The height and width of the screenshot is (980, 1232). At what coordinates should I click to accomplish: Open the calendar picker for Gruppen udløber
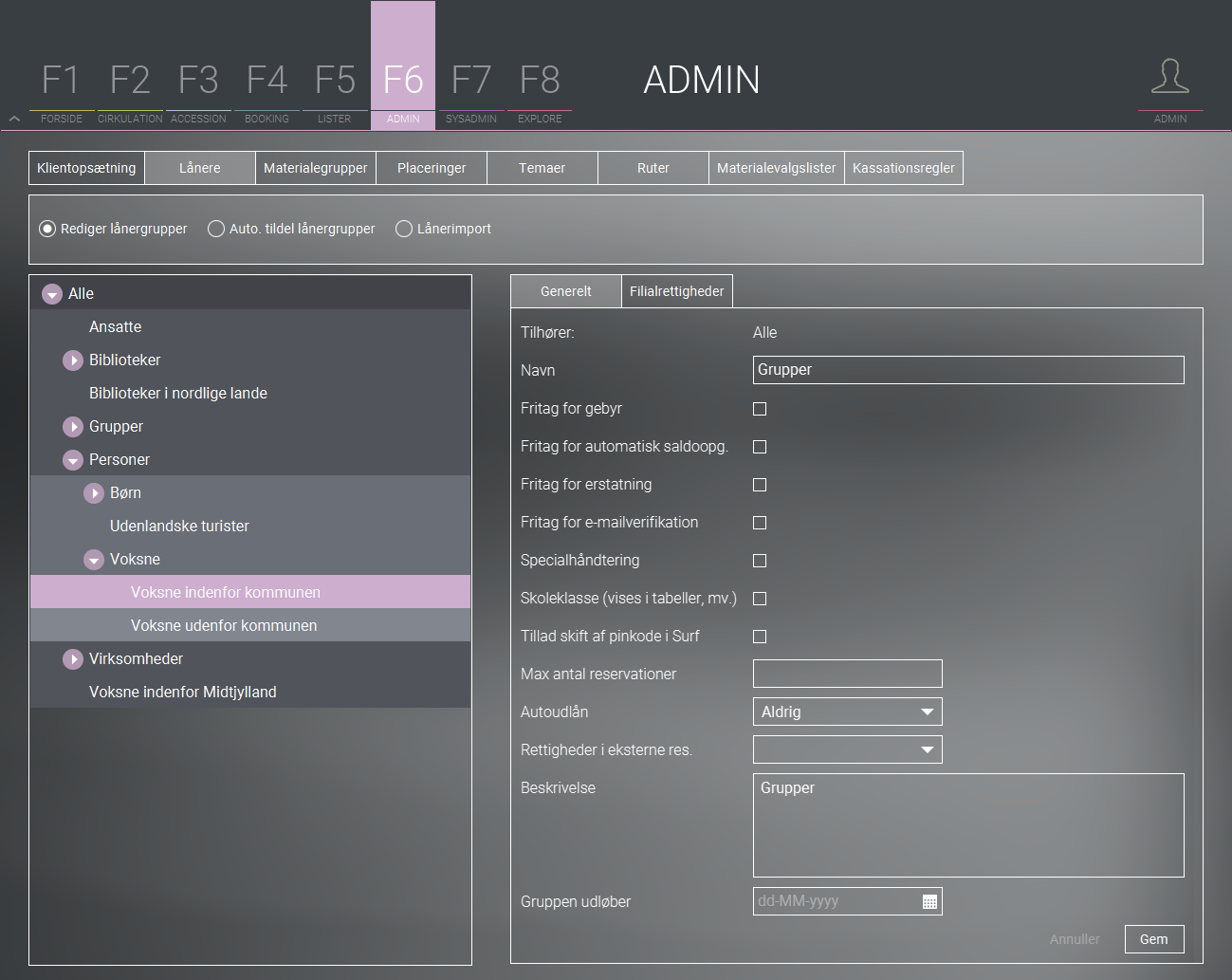[929, 901]
